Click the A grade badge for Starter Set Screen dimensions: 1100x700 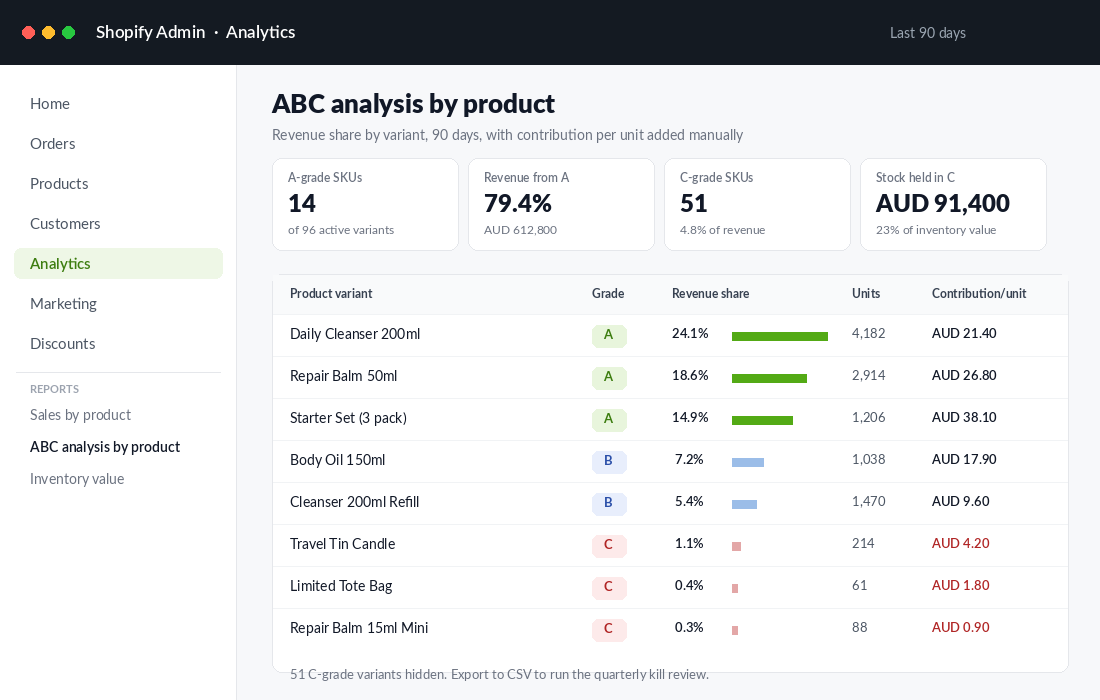609,419
